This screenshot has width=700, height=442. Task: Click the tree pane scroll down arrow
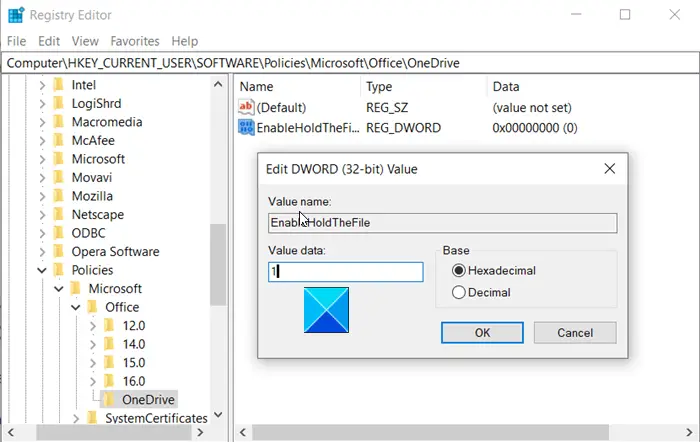pos(218,415)
